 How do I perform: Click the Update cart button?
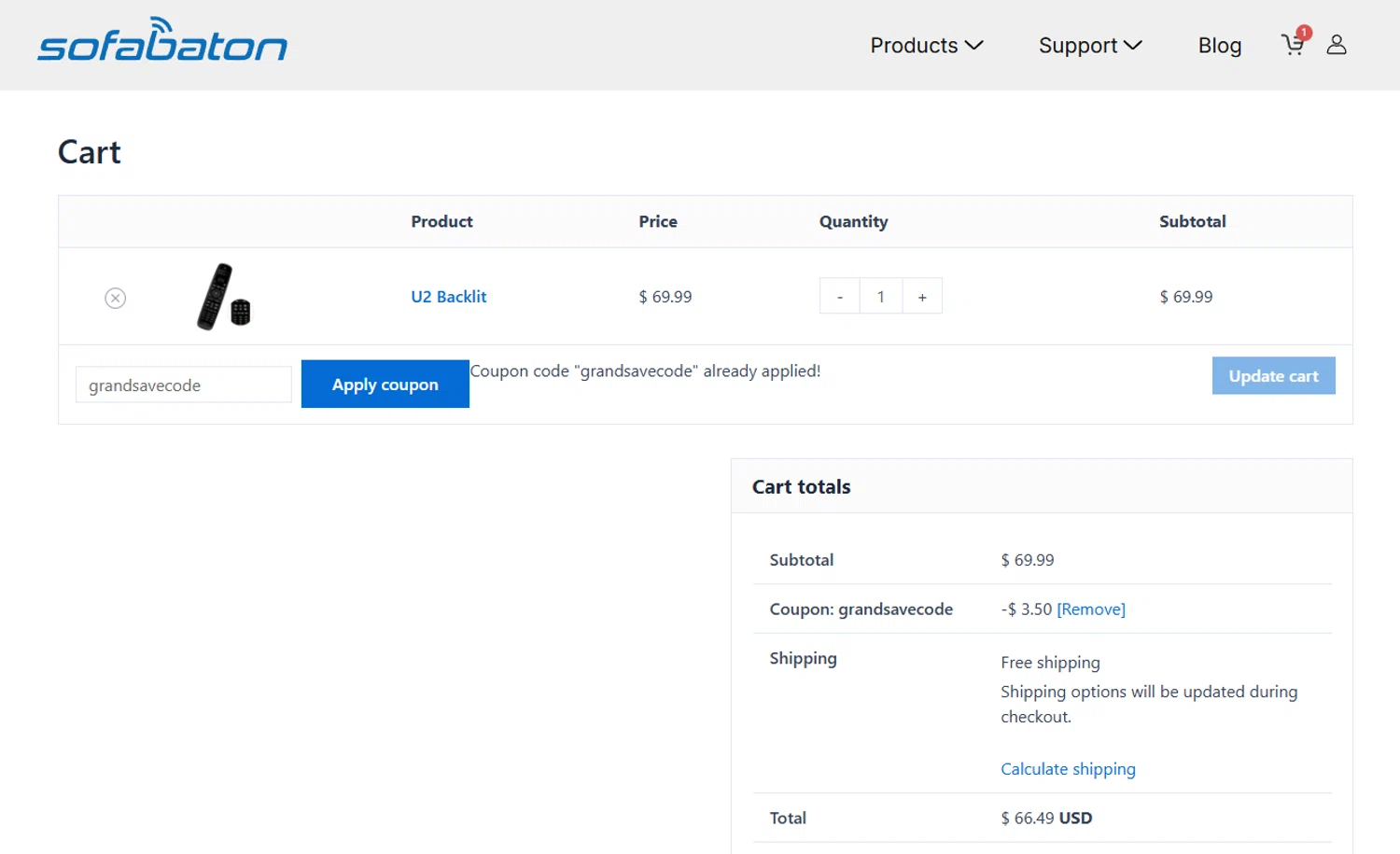(1273, 375)
